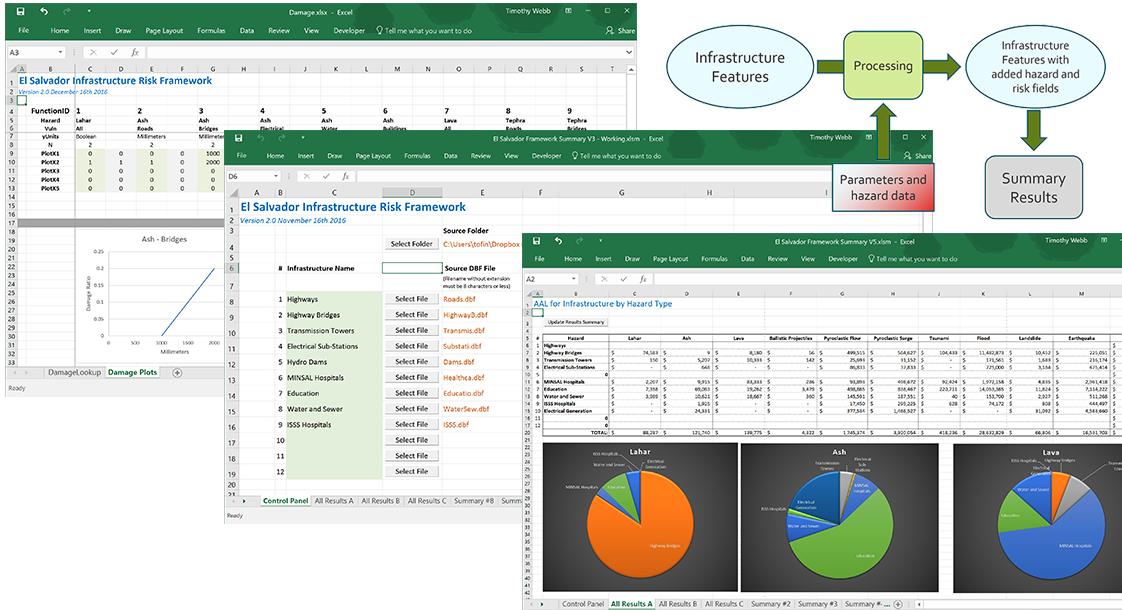Viewport: 1122px width, 610px height.
Task: Open the DamageLookup sheet tab
Action: 74,372
